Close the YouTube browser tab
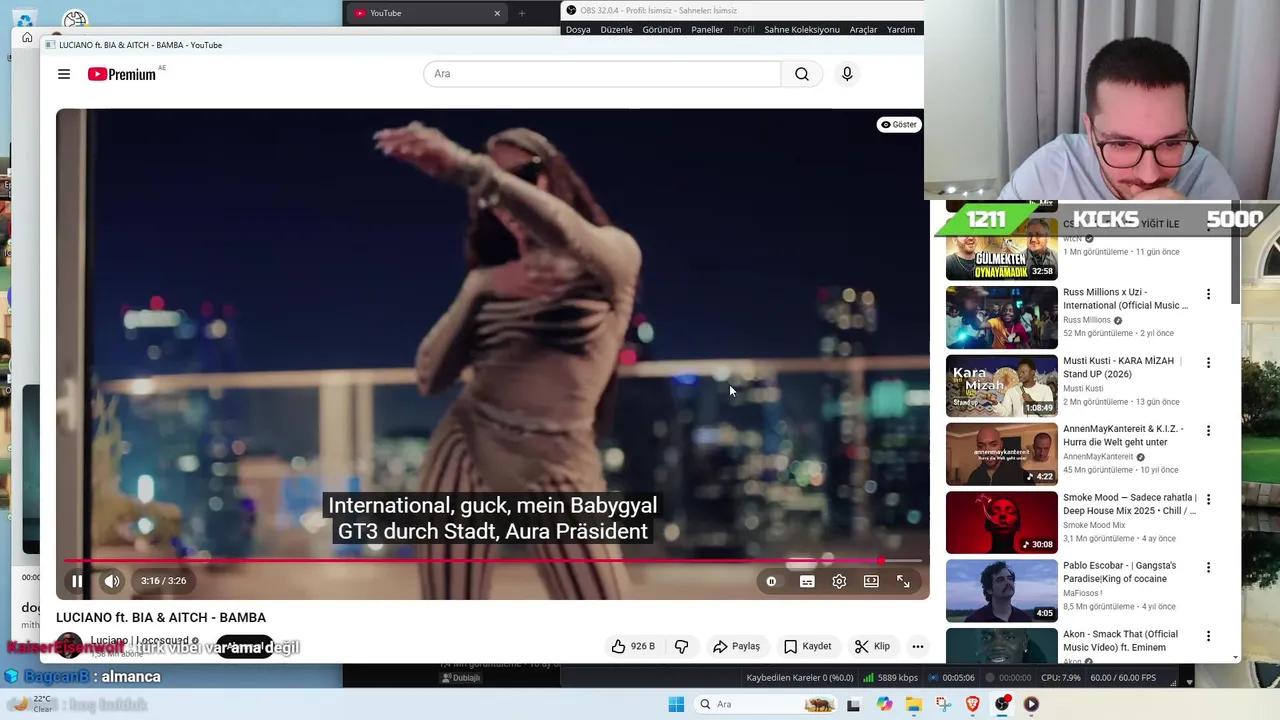 [497, 13]
